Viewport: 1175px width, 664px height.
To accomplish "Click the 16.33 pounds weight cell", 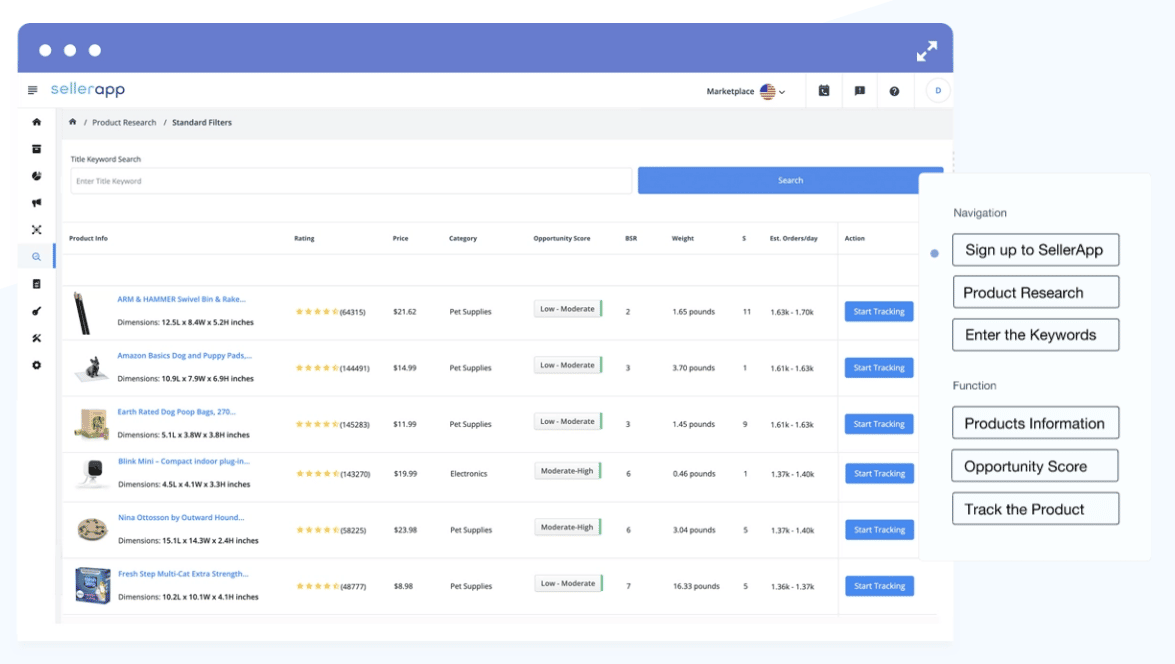I will coord(696,586).
